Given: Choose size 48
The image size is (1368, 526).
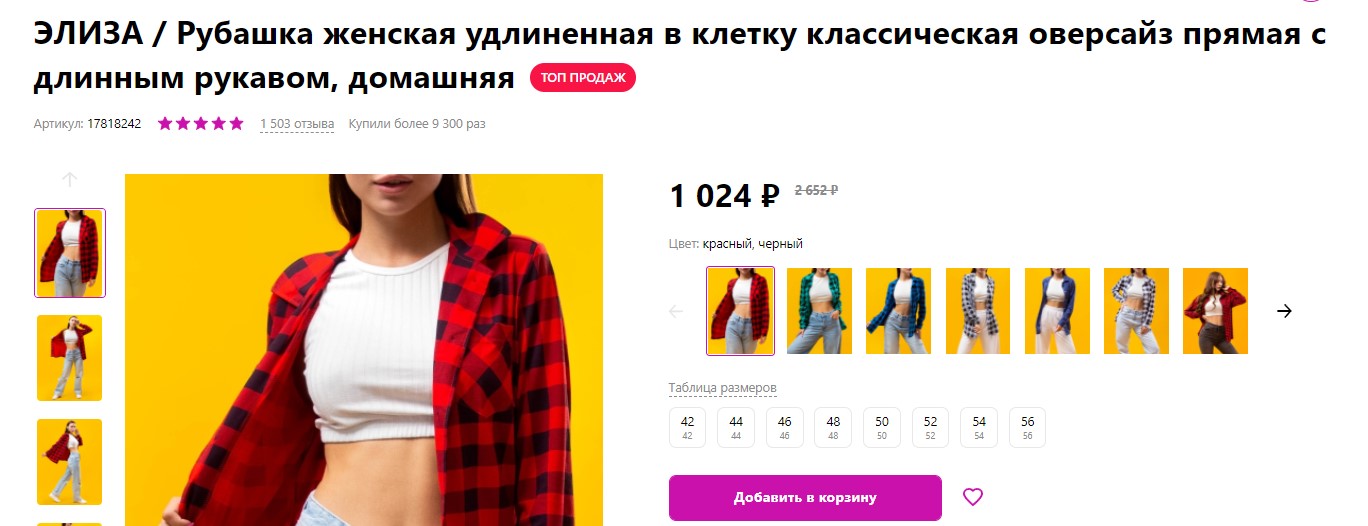Looking at the screenshot, I should tap(833, 427).
